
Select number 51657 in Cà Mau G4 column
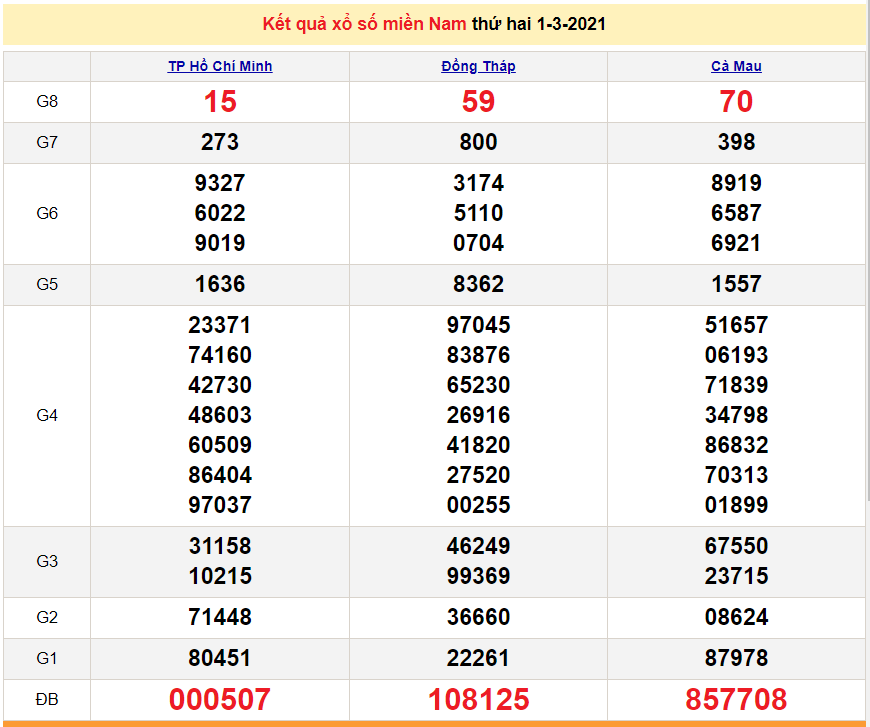coord(735,325)
